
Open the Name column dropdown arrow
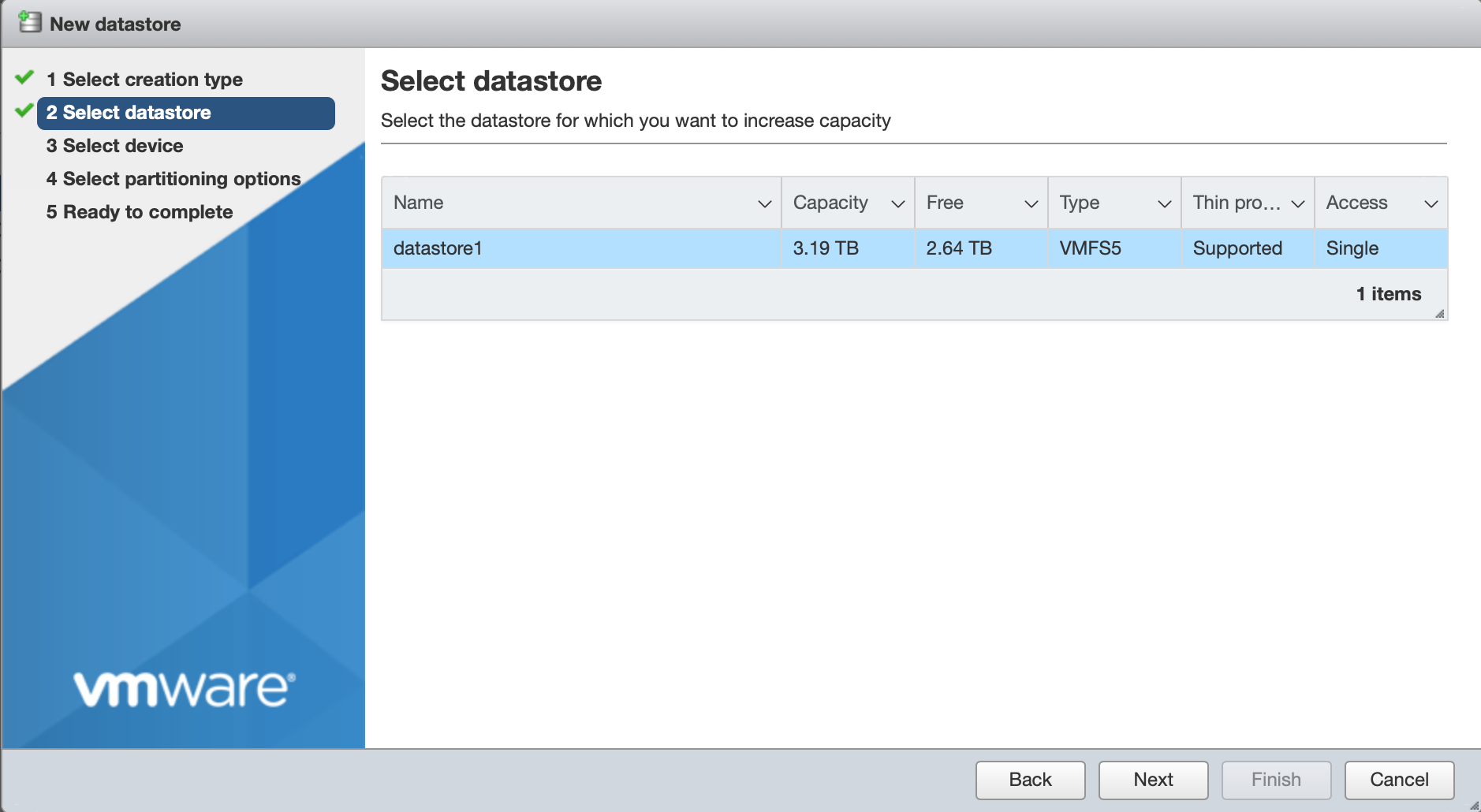tap(764, 204)
